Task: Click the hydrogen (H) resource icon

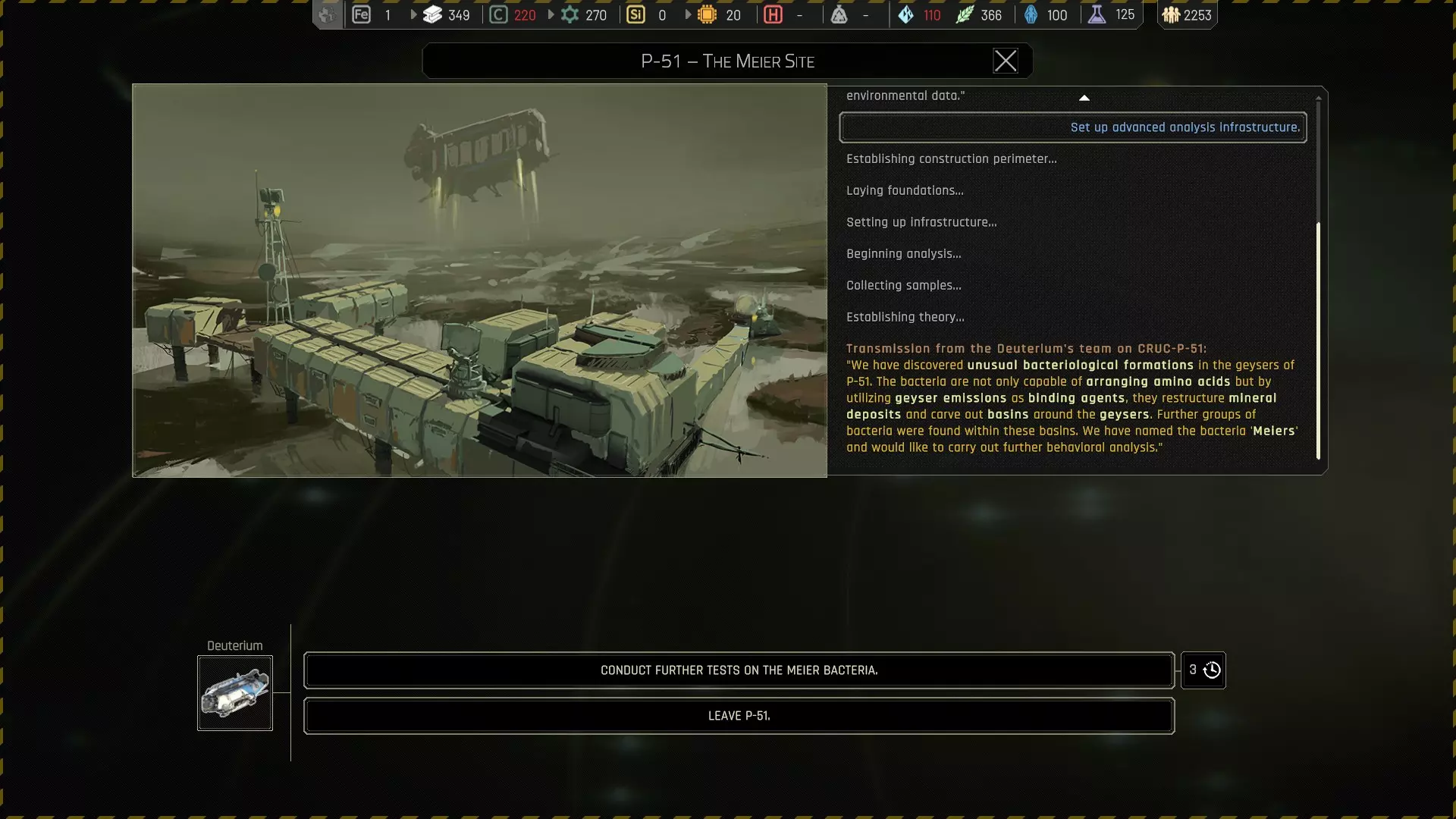Action: pyautogui.click(x=773, y=14)
